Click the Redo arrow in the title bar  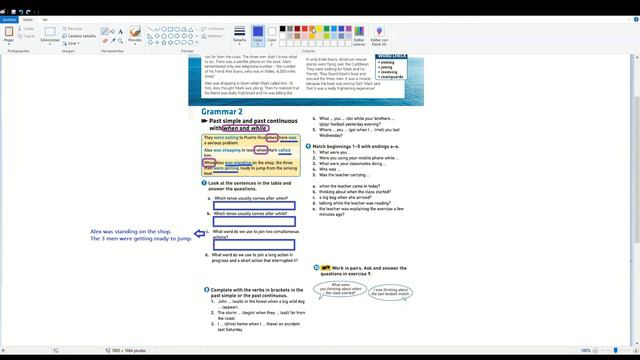(28, 12)
